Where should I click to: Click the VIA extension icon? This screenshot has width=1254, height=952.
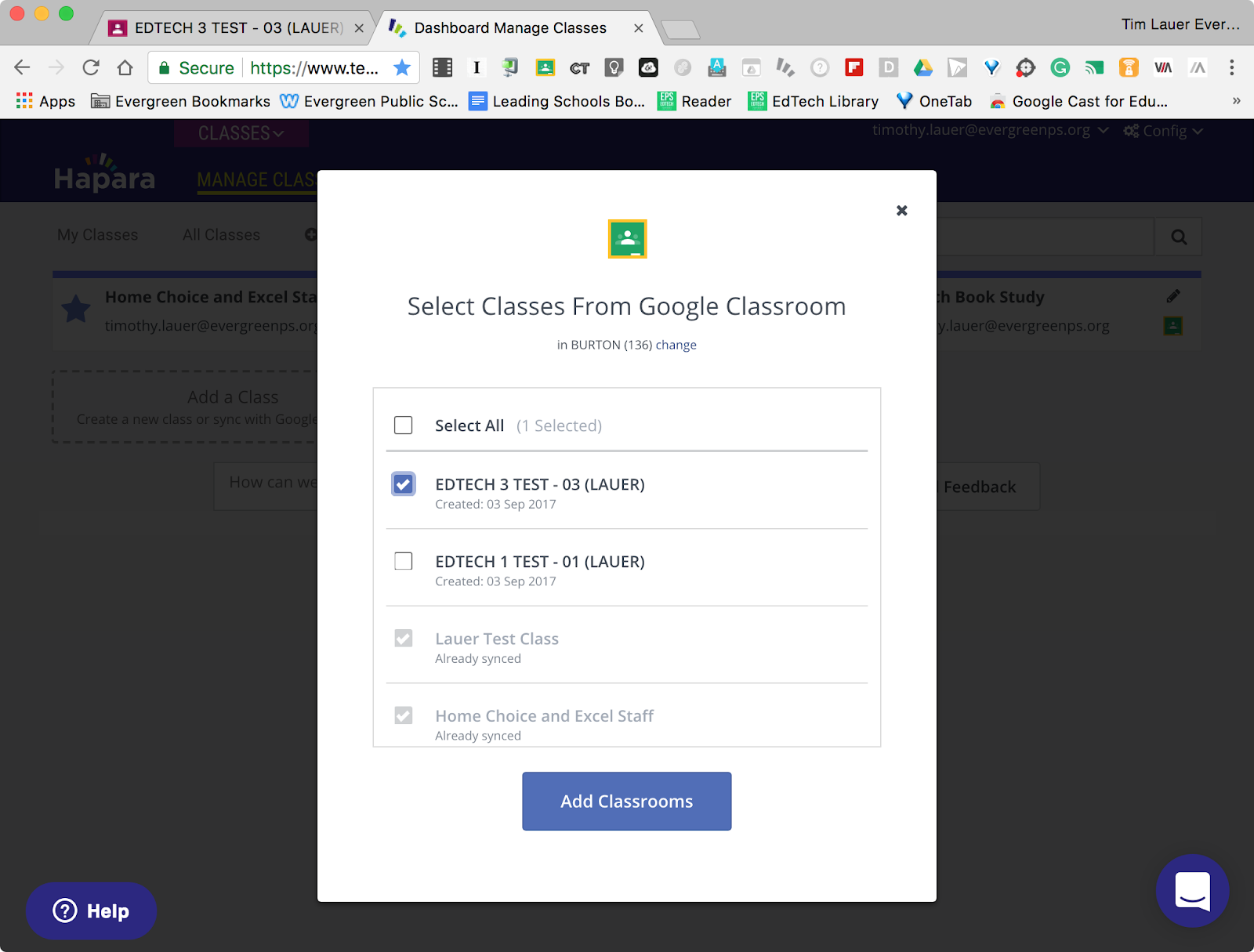point(1163,67)
